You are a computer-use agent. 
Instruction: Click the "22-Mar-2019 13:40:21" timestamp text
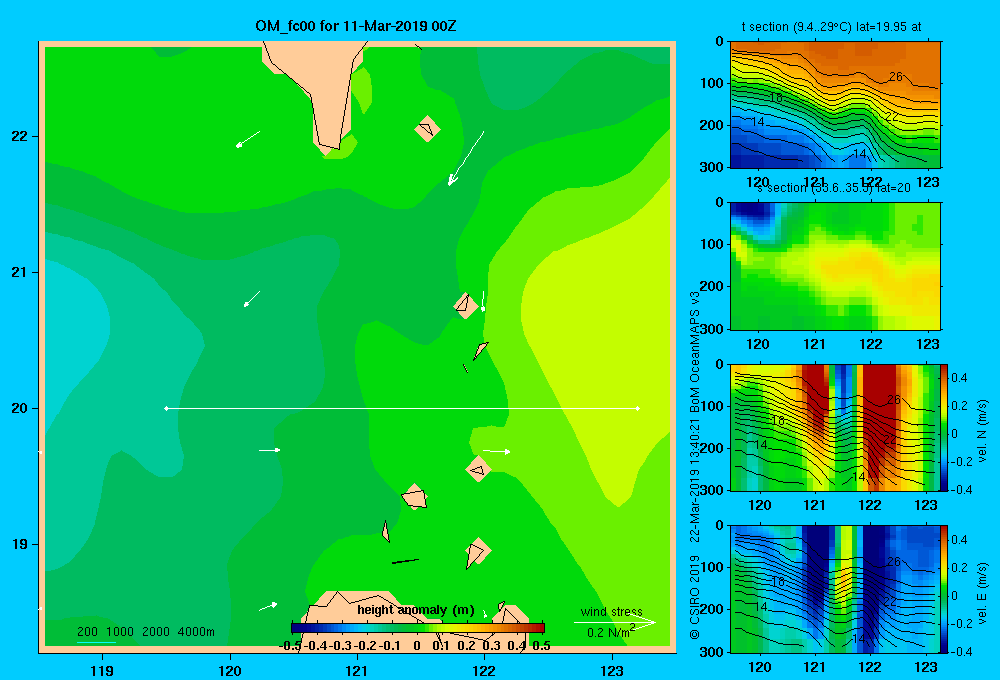pyautogui.click(x=695, y=482)
